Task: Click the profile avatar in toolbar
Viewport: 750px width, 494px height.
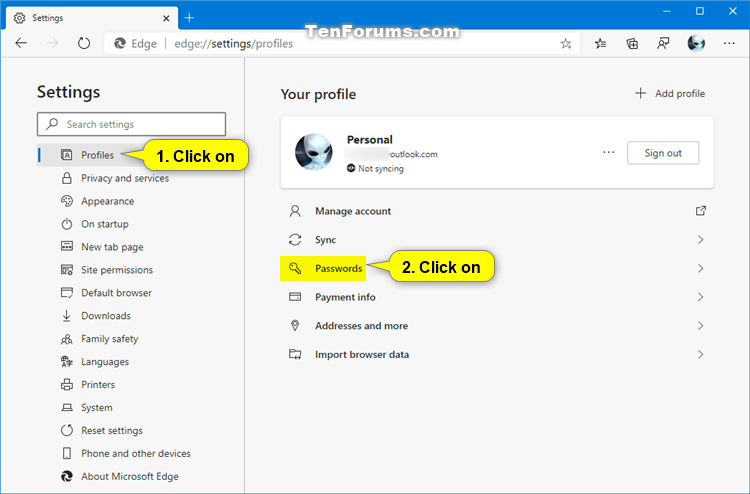Action: click(696, 44)
